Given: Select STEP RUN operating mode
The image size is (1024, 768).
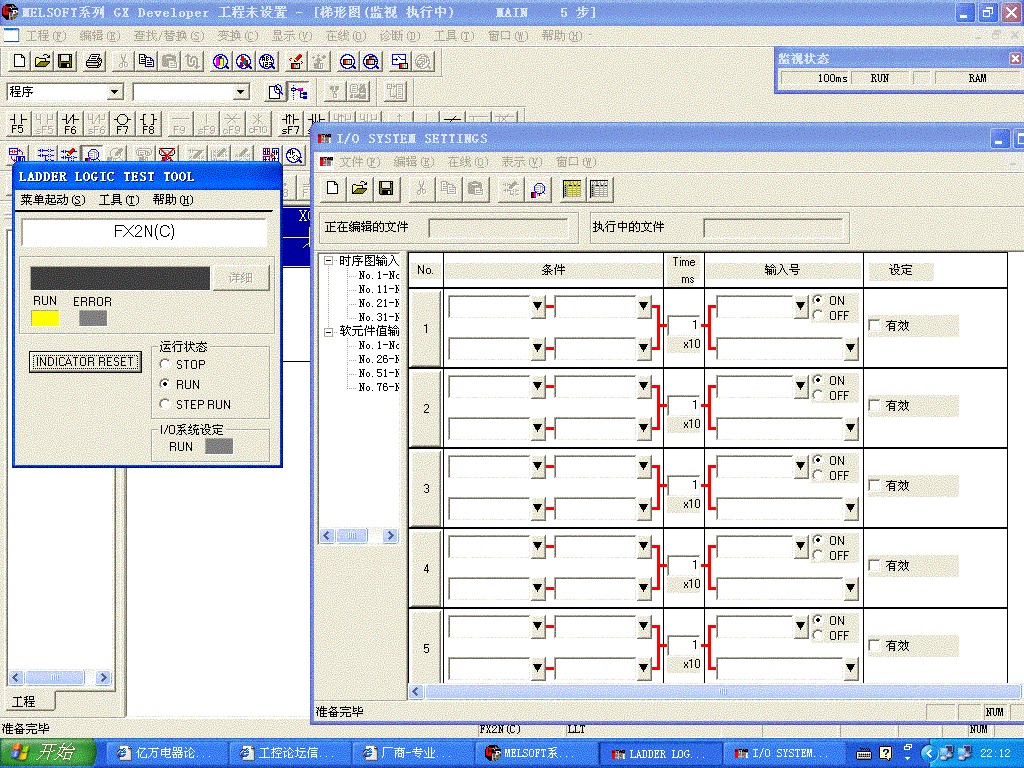Looking at the screenshot, I should (x=165, y=404).
